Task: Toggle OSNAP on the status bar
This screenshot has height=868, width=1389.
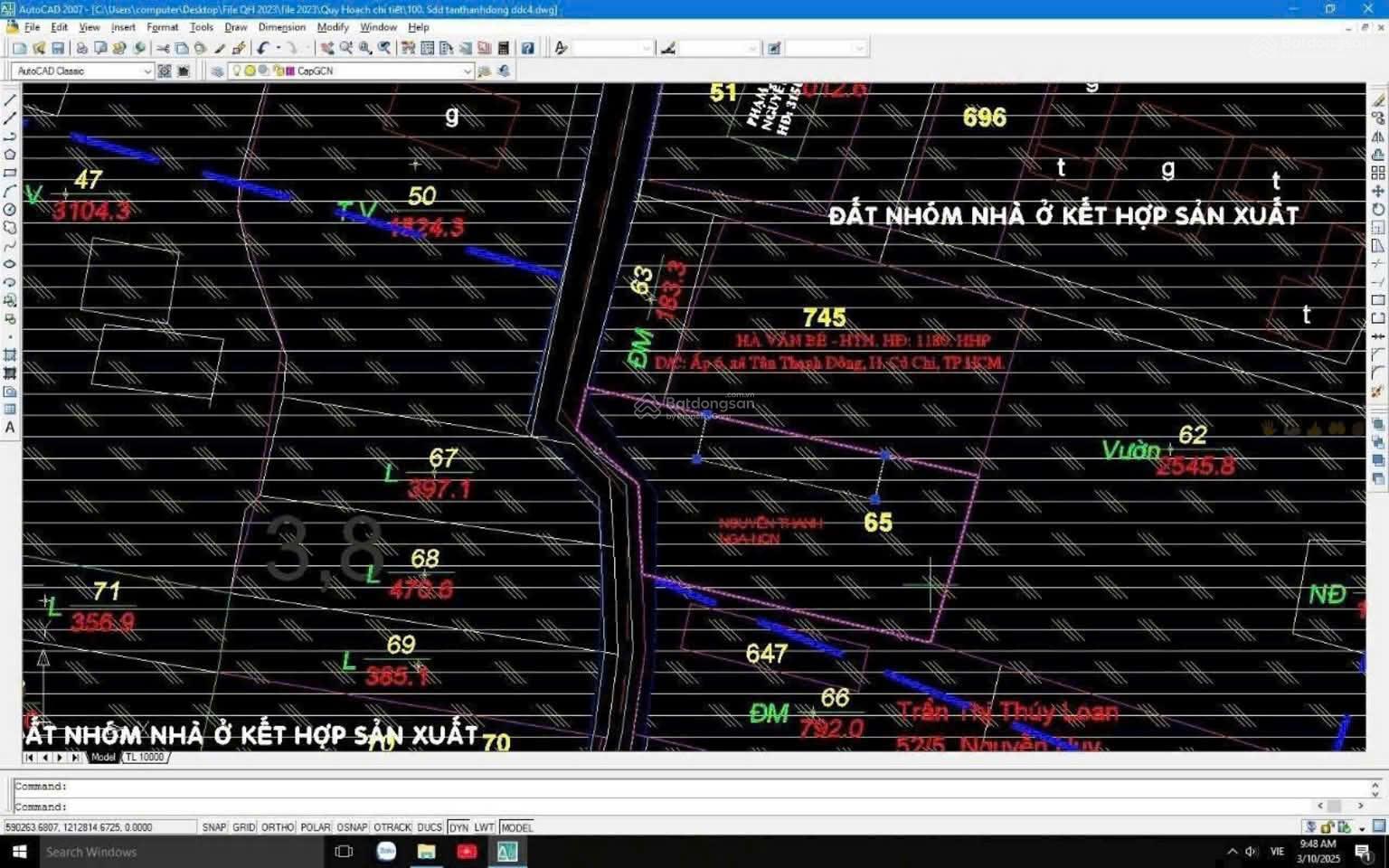Action: 352,826
